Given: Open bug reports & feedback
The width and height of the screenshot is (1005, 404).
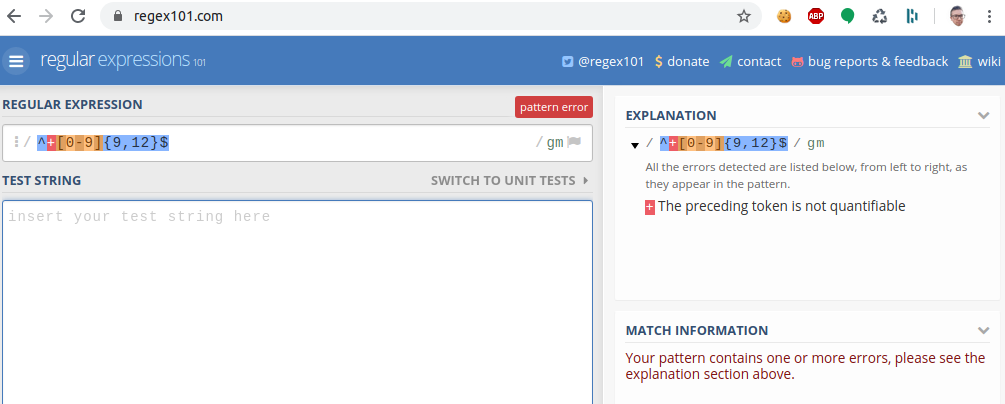Looking at the screenshot, I should pyautogui.click(x=869, y=61).
